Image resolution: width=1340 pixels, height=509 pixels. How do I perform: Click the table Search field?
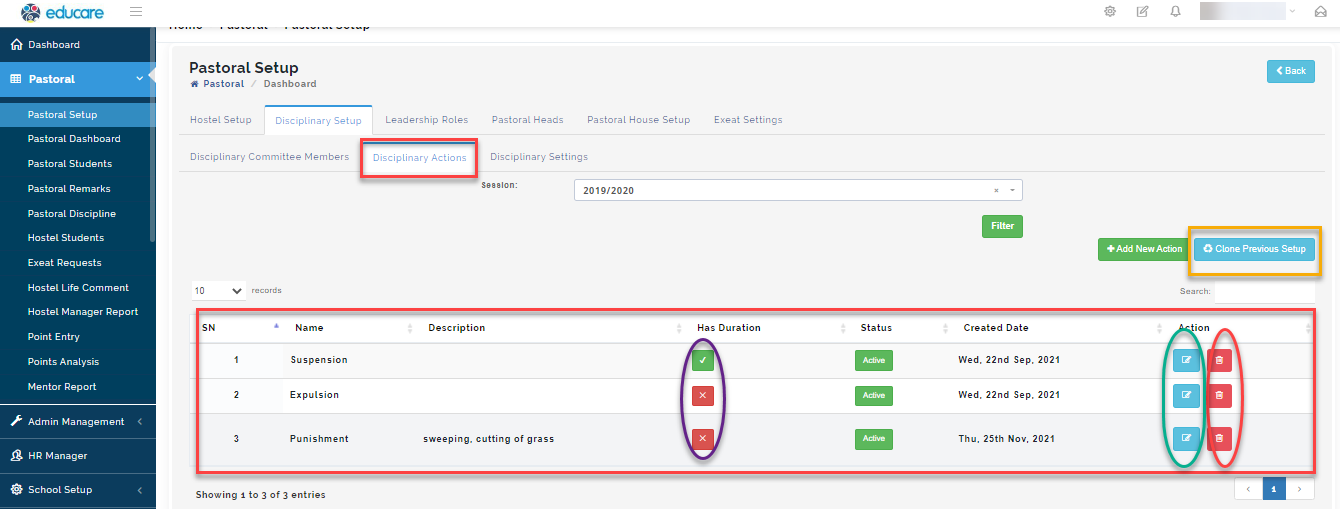(1264, 292)
